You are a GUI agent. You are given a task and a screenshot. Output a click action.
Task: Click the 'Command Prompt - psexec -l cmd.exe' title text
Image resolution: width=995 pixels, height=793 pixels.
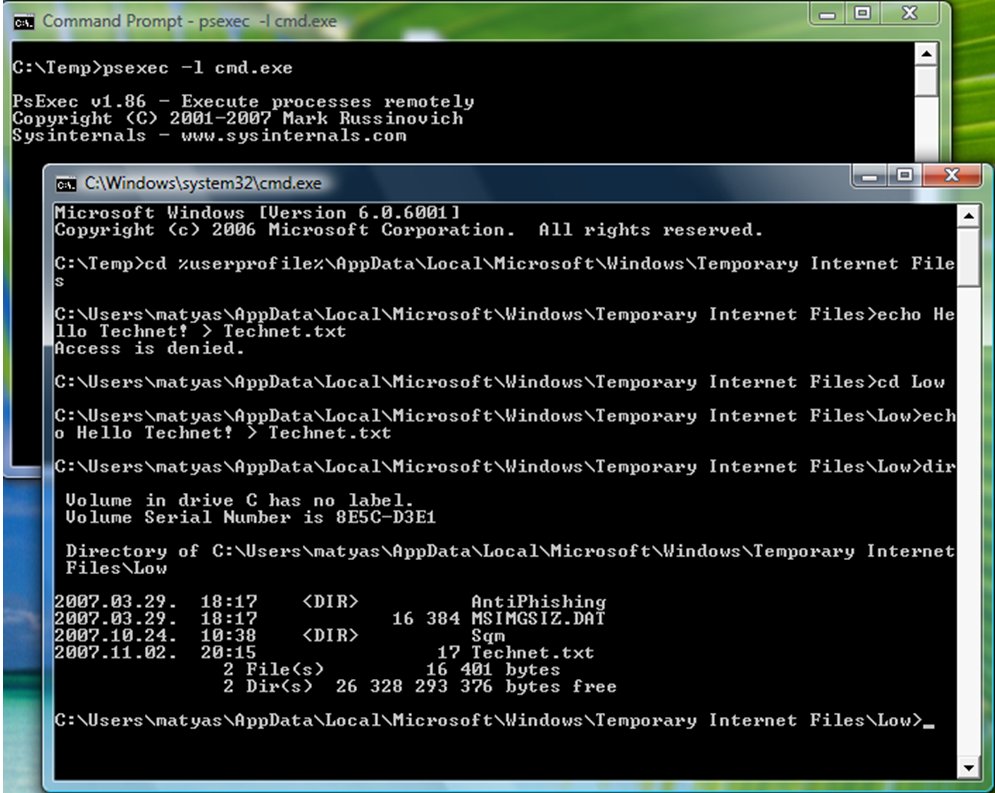tap(189, 22)
